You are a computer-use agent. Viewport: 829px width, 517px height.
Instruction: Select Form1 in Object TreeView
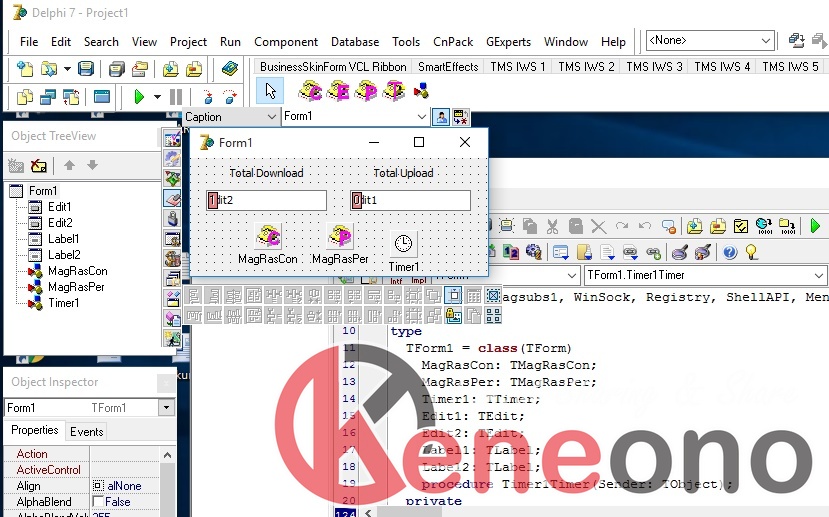tap(43, 191)
